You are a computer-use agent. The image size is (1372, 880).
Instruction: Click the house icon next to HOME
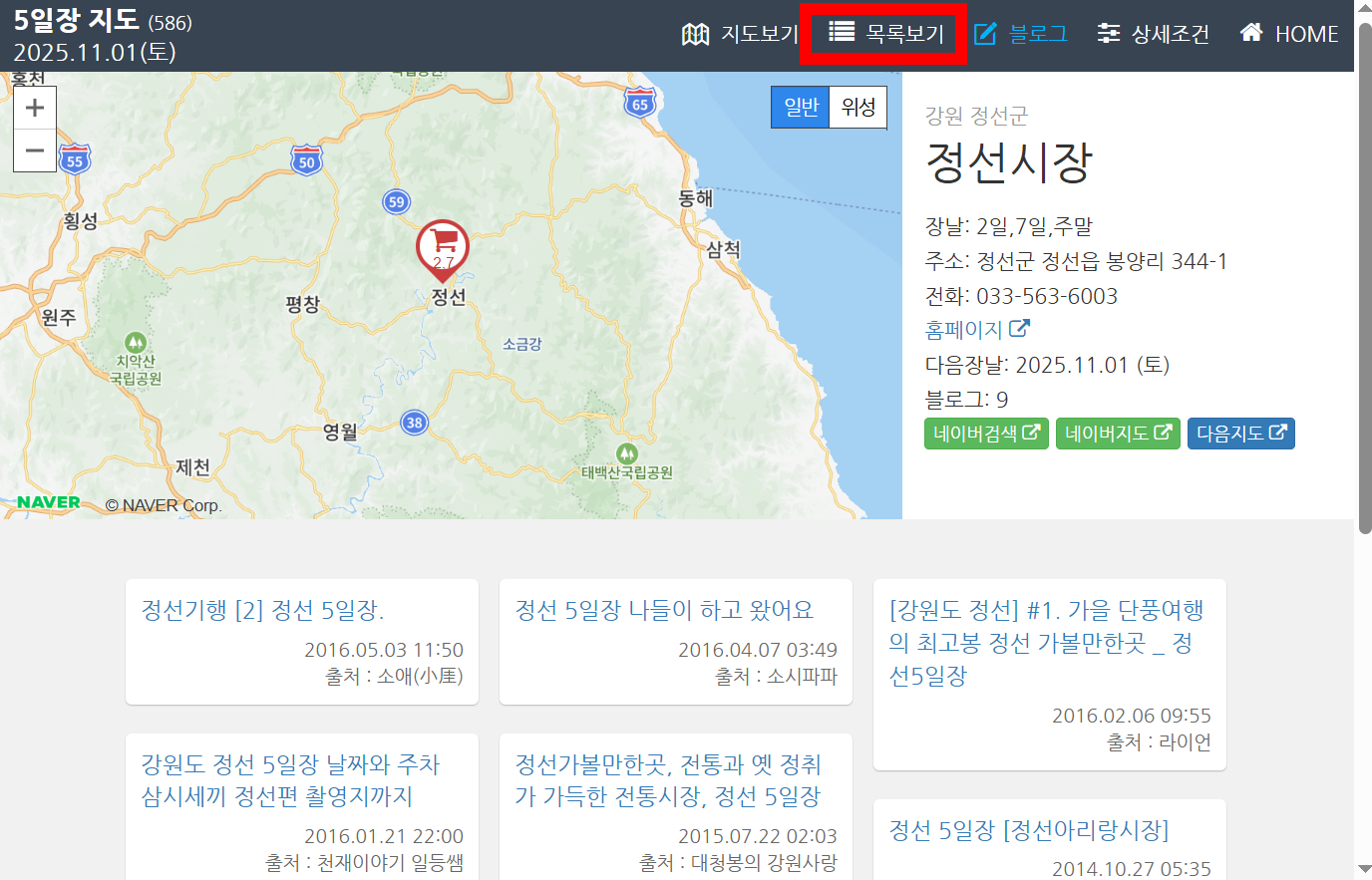click(x=1250, y=33)
